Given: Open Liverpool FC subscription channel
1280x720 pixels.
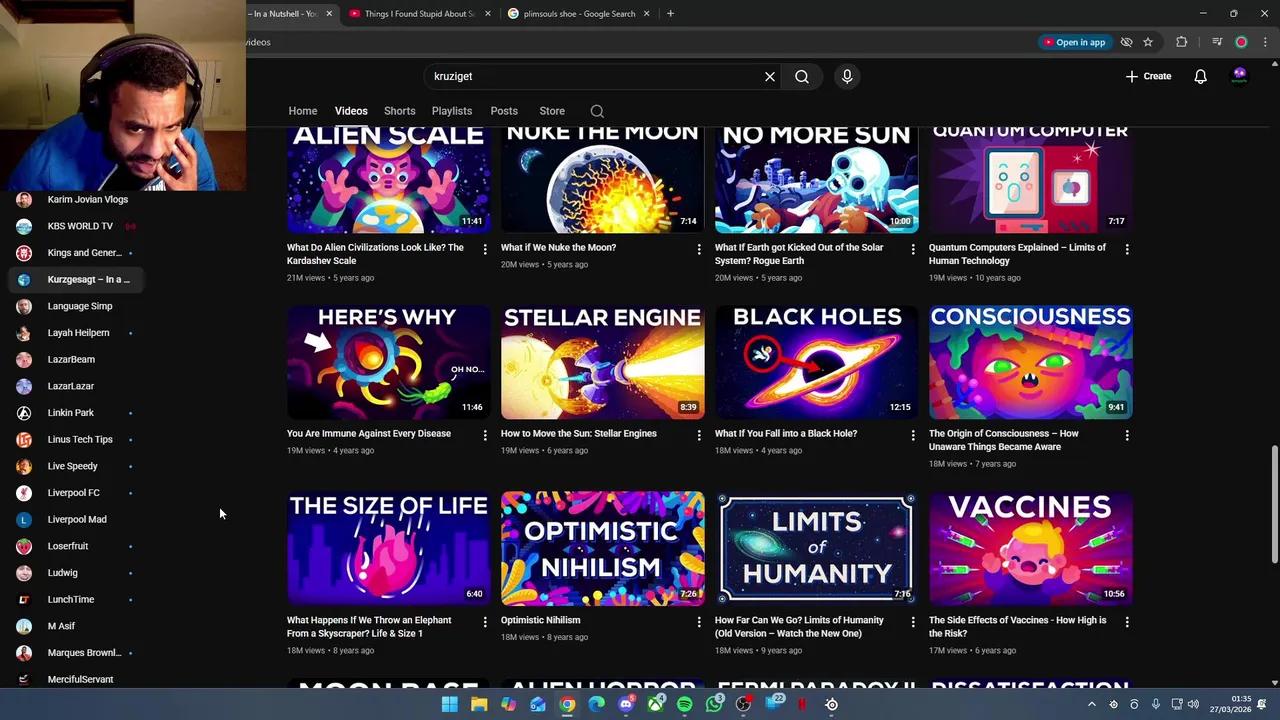Looking at the screenshot, I should (x=74, y=493).
